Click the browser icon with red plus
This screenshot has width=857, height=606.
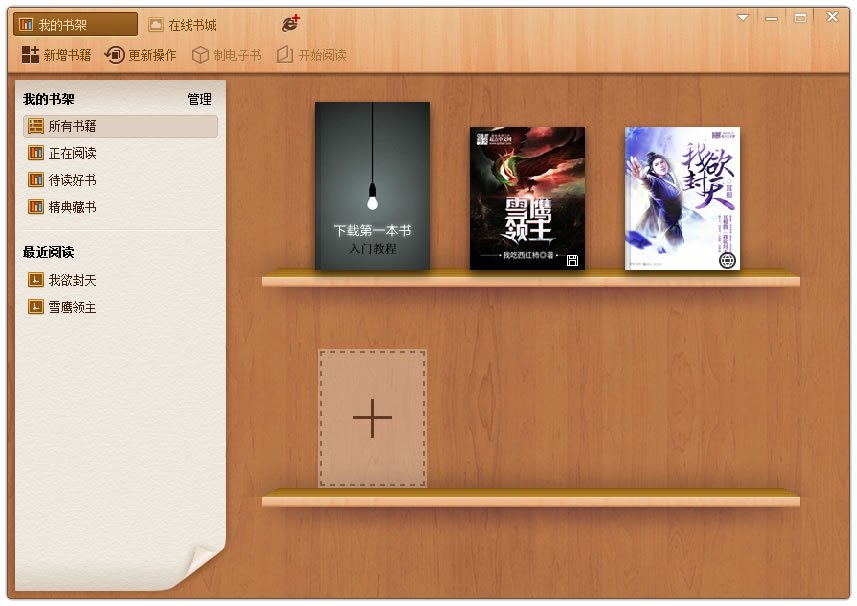point(291,23)
